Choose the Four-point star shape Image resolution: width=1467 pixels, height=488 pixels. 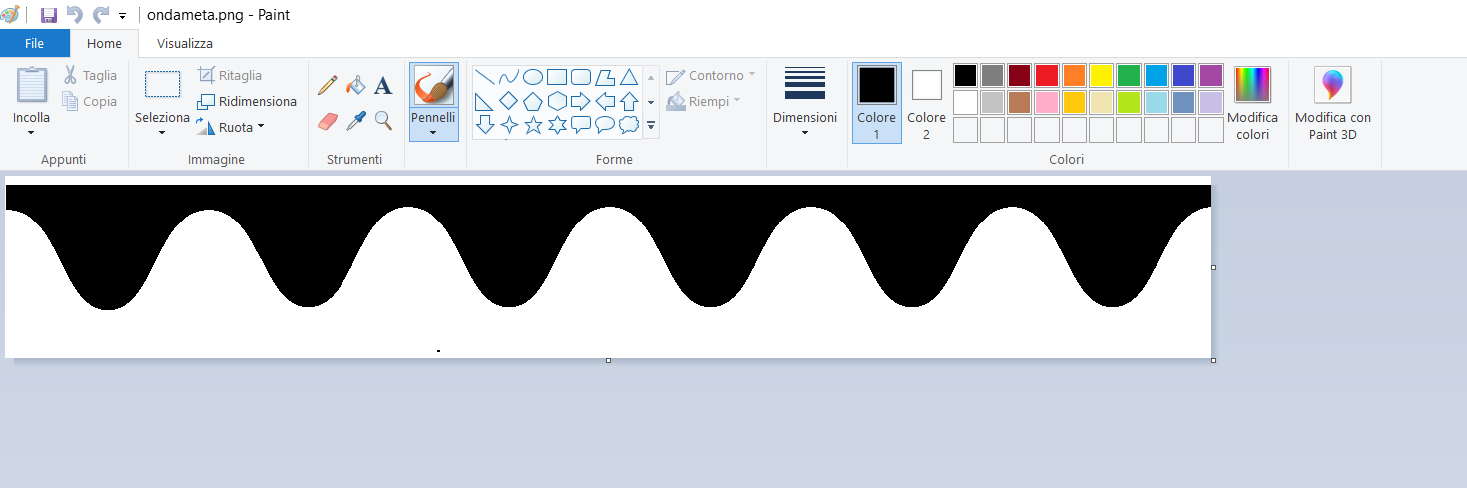[x=509, y=125]
